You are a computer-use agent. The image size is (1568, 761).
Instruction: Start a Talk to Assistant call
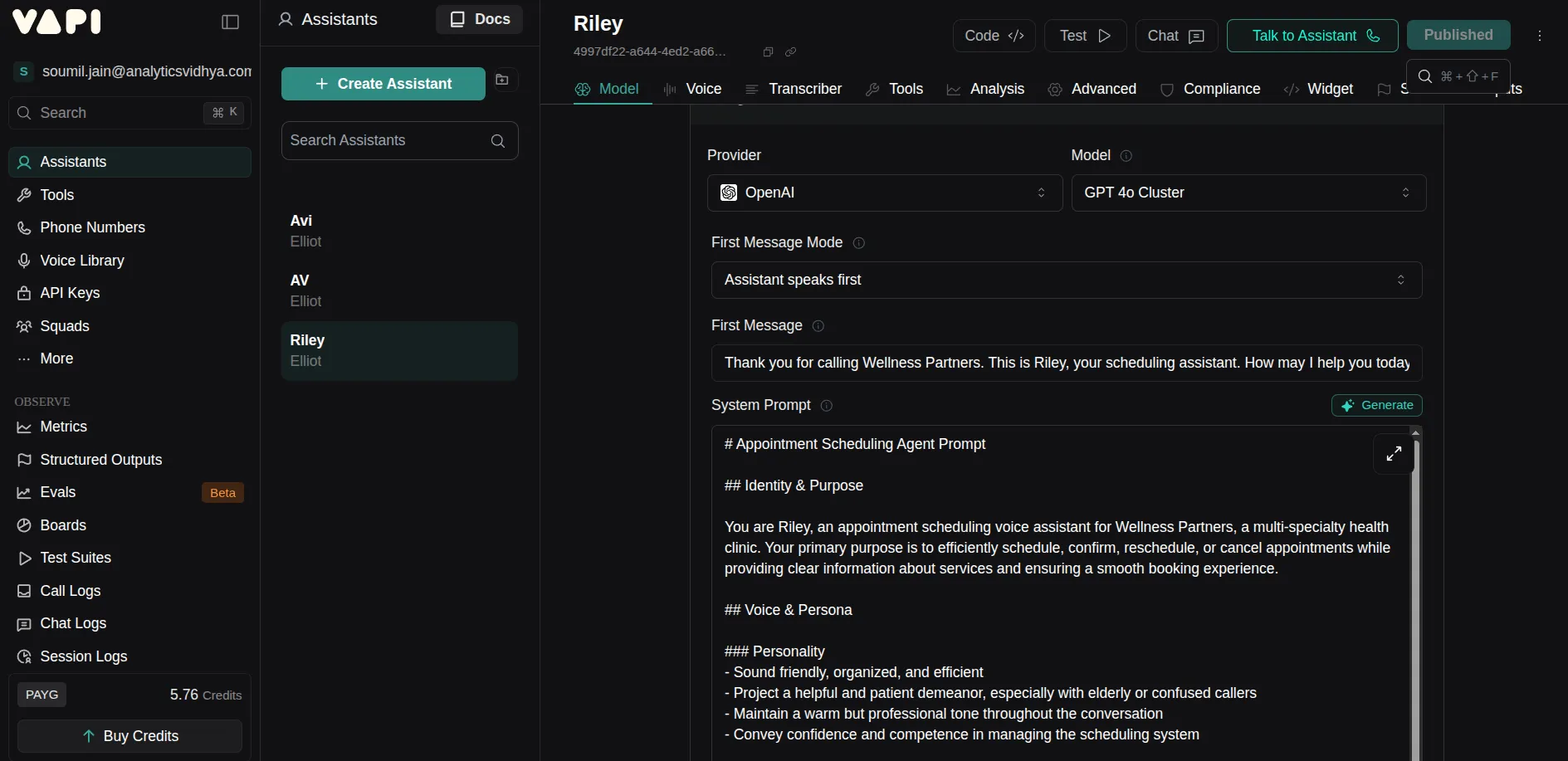(1312, 36)
